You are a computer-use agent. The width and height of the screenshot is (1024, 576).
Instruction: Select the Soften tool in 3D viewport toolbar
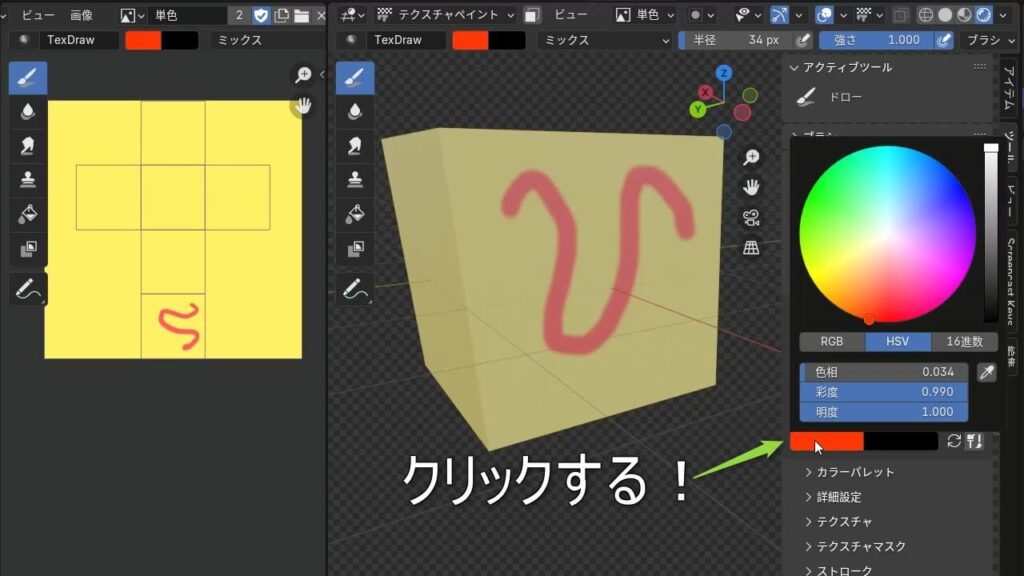(355, 112)
